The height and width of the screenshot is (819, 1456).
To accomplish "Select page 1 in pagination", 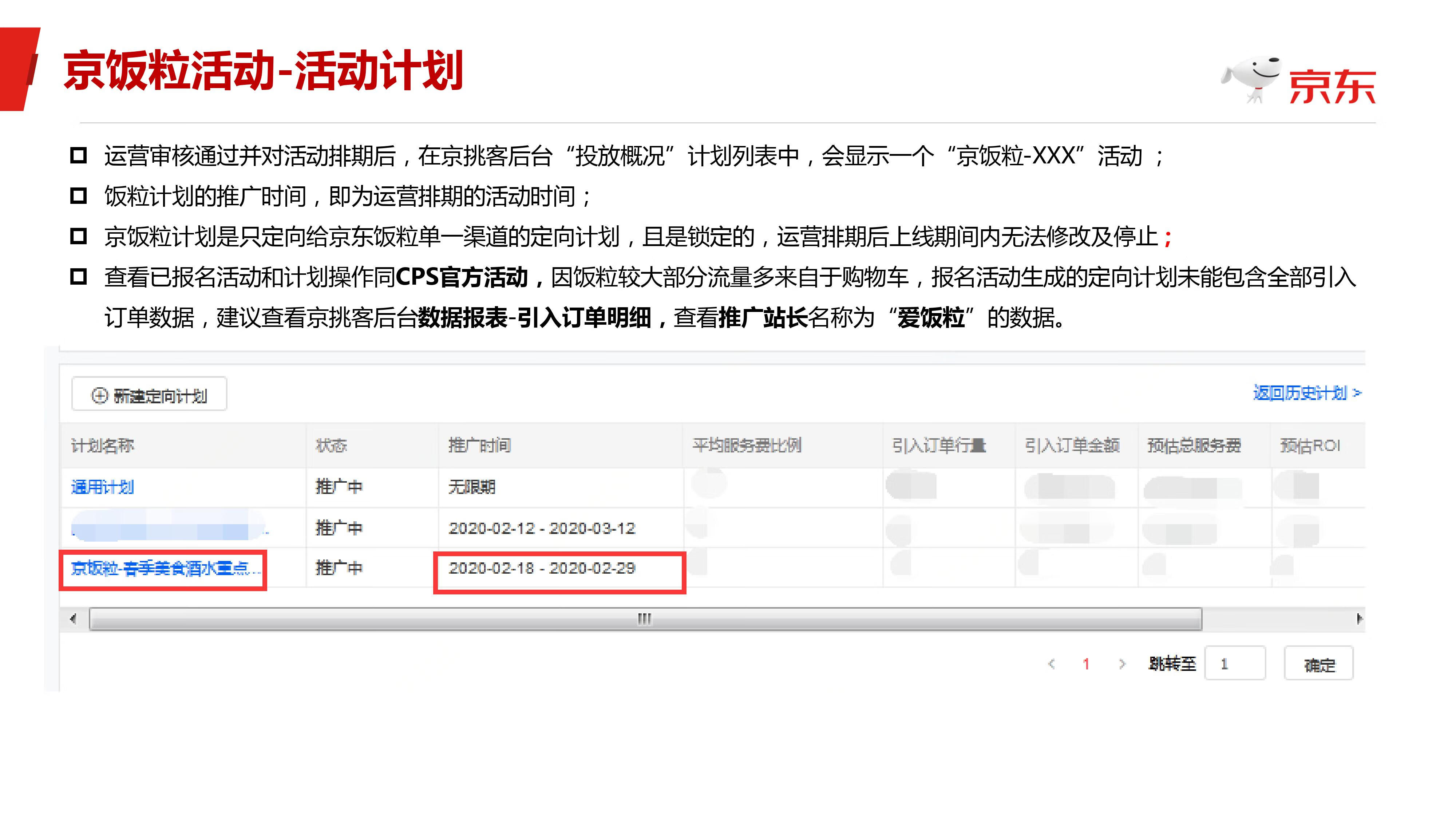I will tap(1086, 664).
